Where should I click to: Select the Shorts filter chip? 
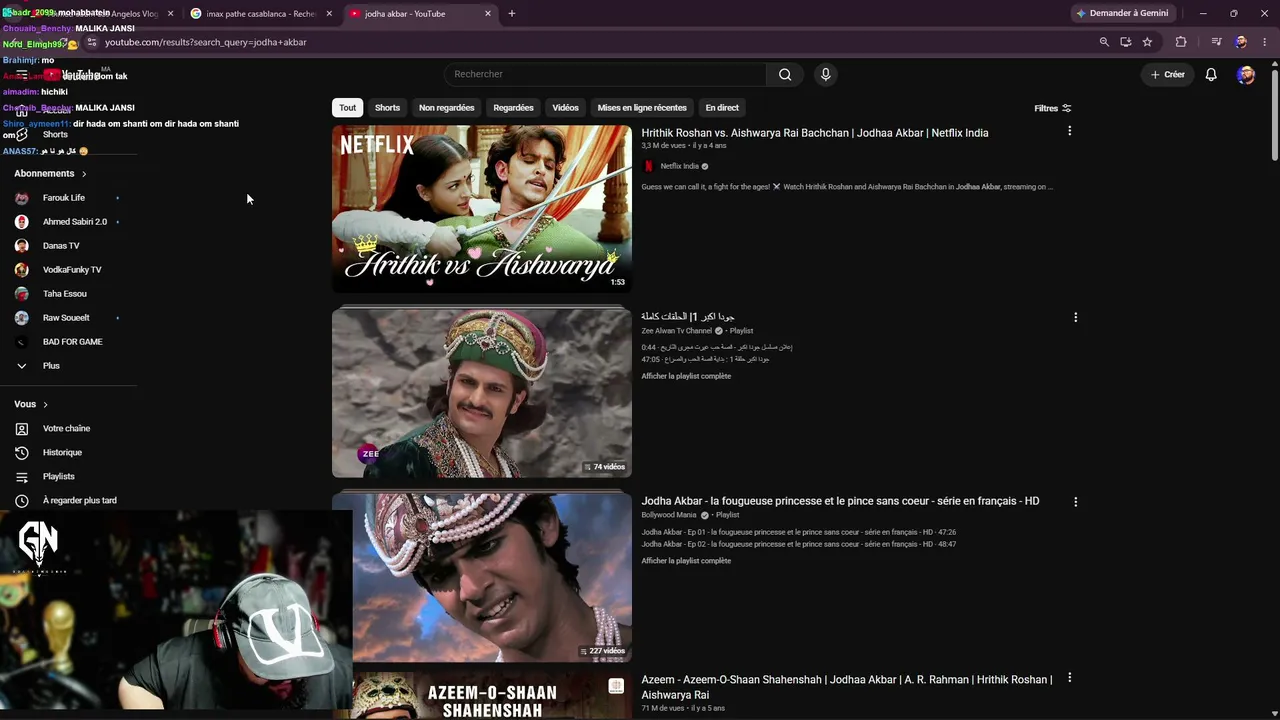pos(387,108)
